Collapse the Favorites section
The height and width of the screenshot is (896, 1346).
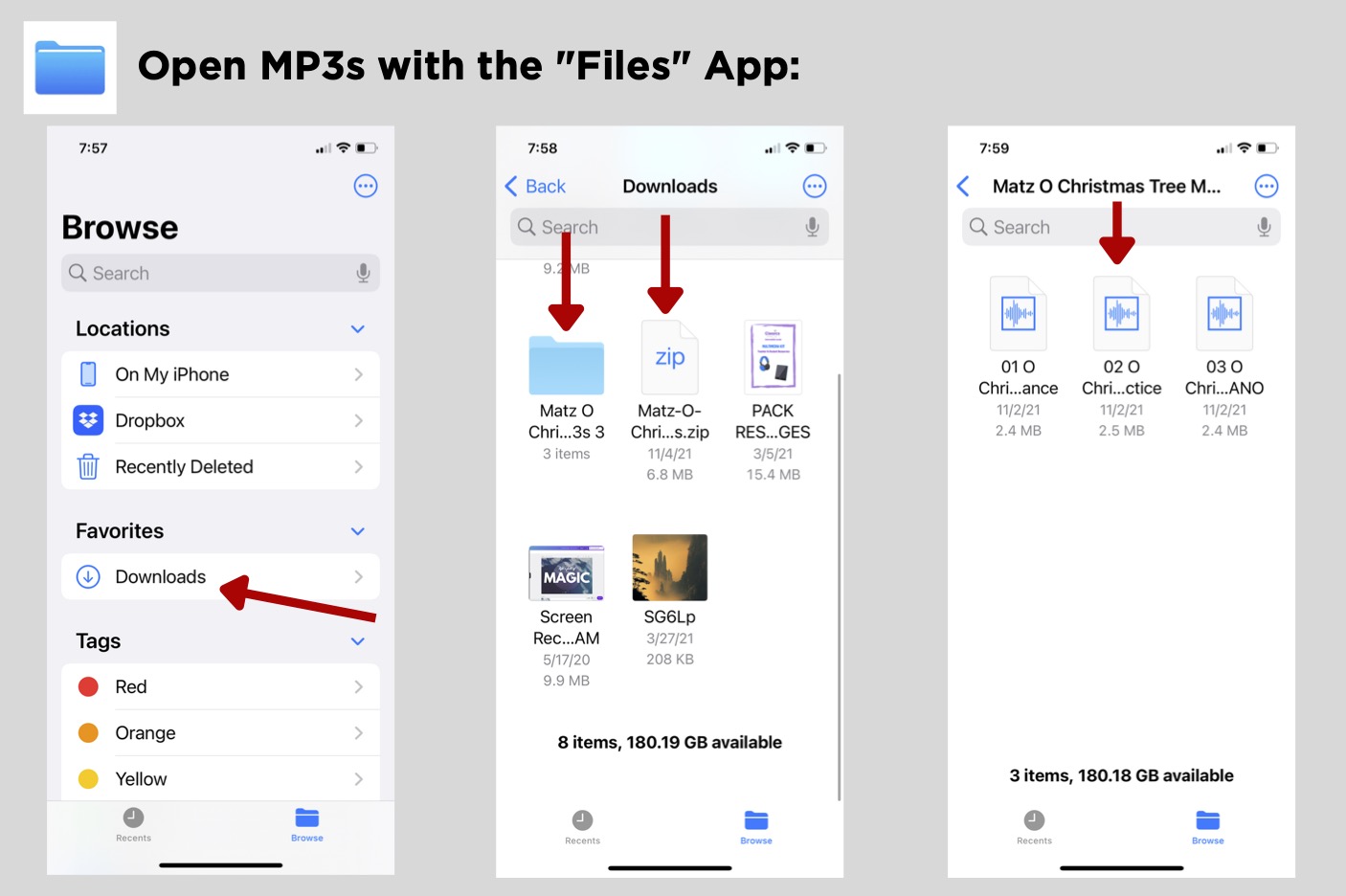click(x=357, y=530)
